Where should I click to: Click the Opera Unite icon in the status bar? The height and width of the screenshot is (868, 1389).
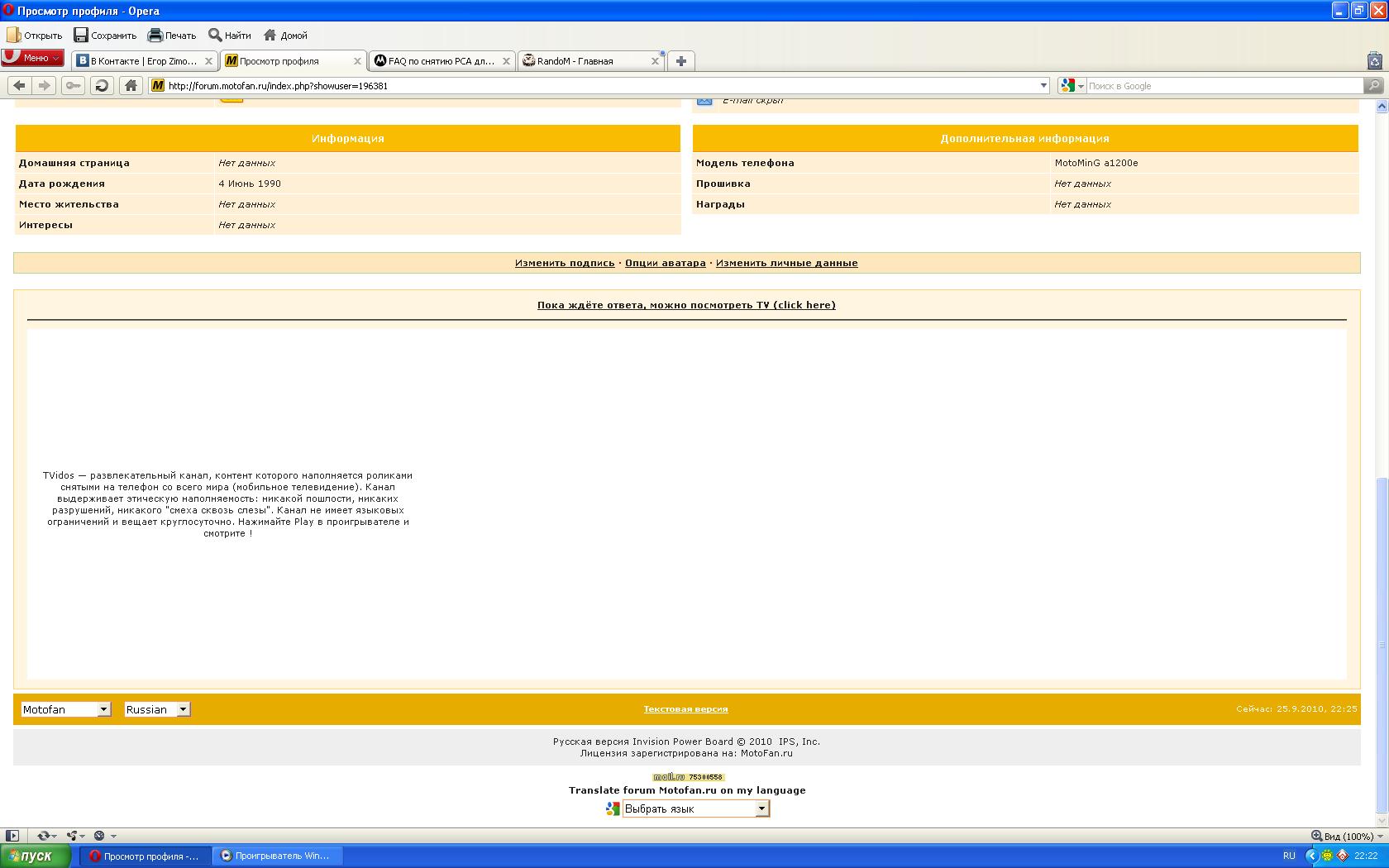click(72, 836)
